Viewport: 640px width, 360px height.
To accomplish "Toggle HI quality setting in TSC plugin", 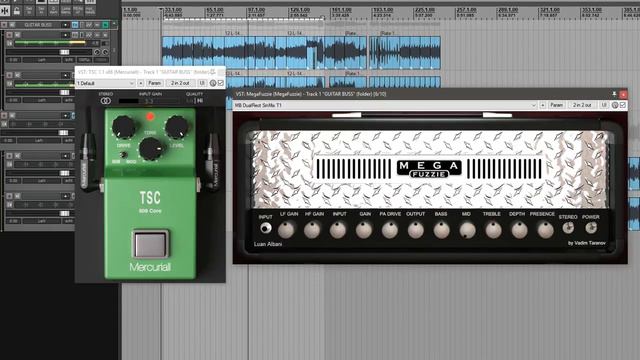I will 200,100.
